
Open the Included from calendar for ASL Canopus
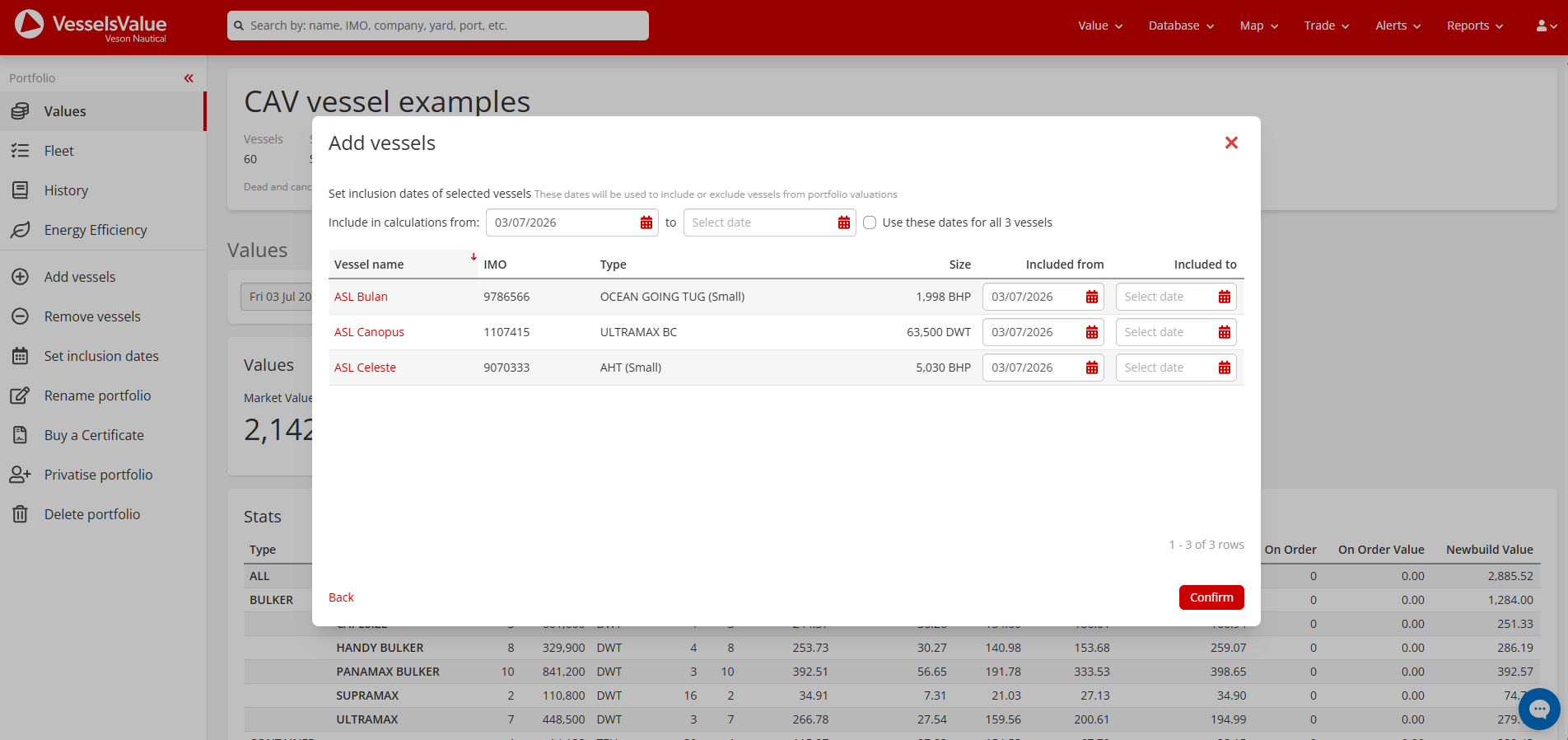1092,332
